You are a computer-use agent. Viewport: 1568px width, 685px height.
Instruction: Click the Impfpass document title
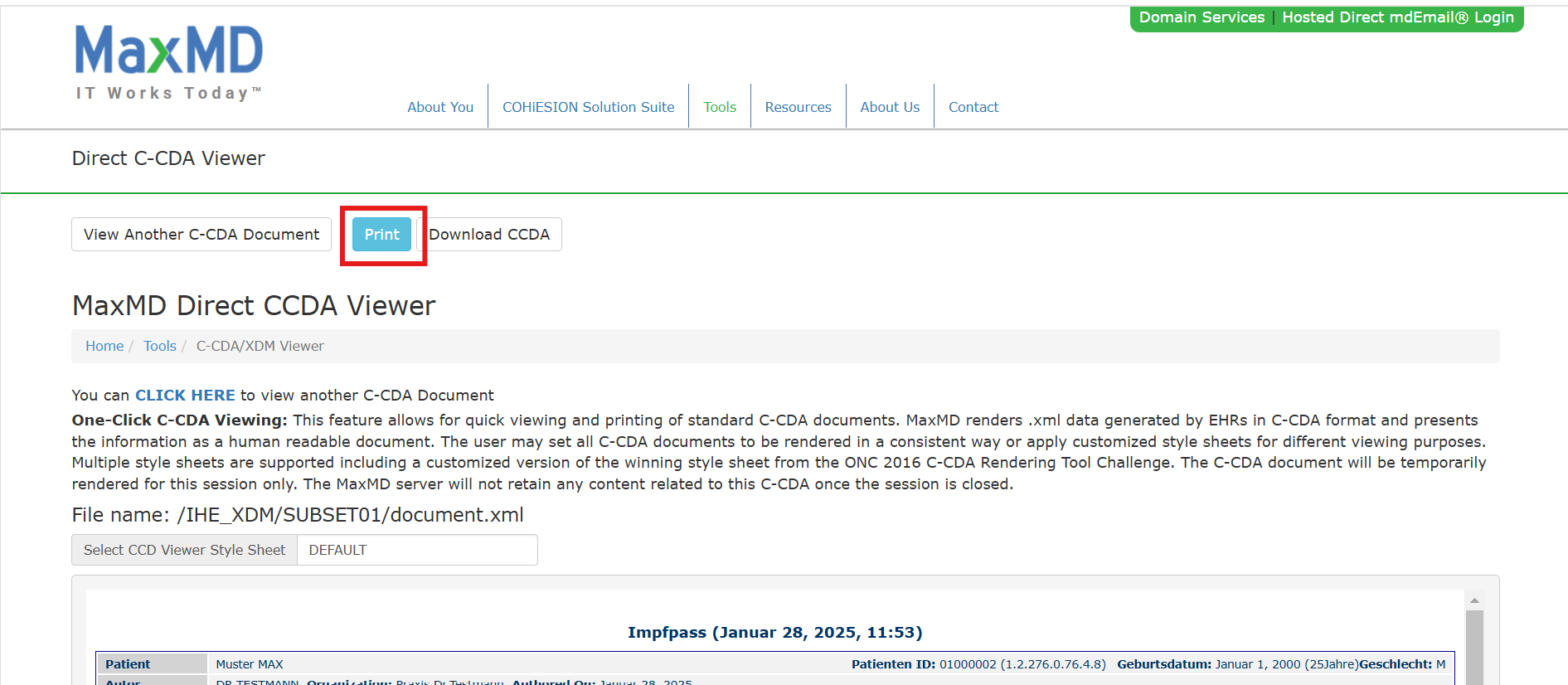point(774,633)
